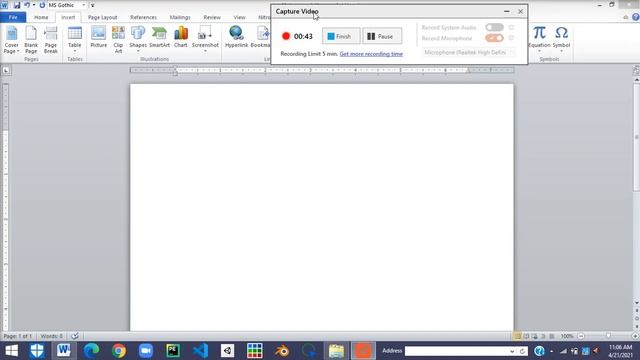Insert a Page Break
This screenshot has width=640, height=360.
coord(51,40)
